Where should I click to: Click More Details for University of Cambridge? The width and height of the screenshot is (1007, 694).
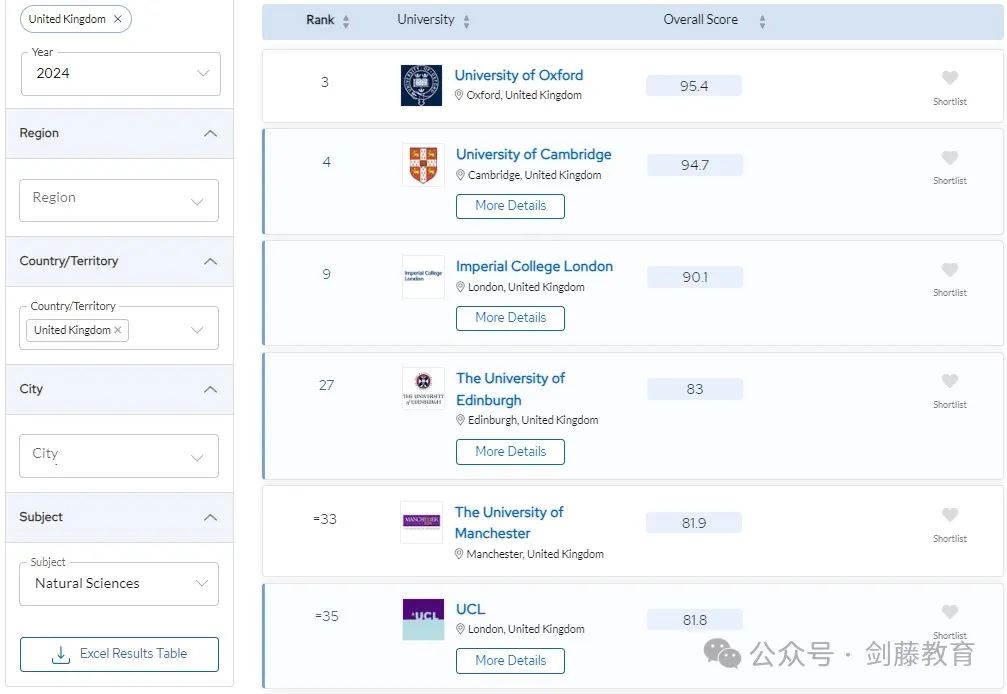[511, 206]
